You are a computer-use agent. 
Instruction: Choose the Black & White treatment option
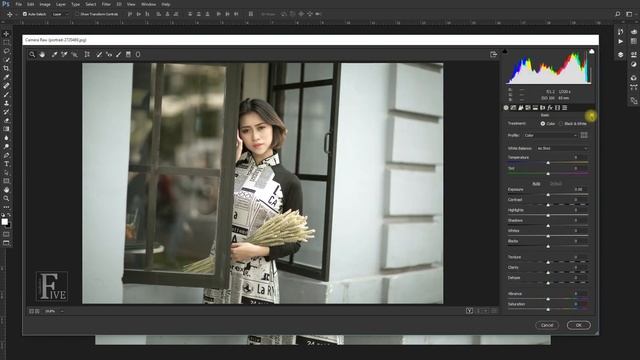(x=561, y=123)
